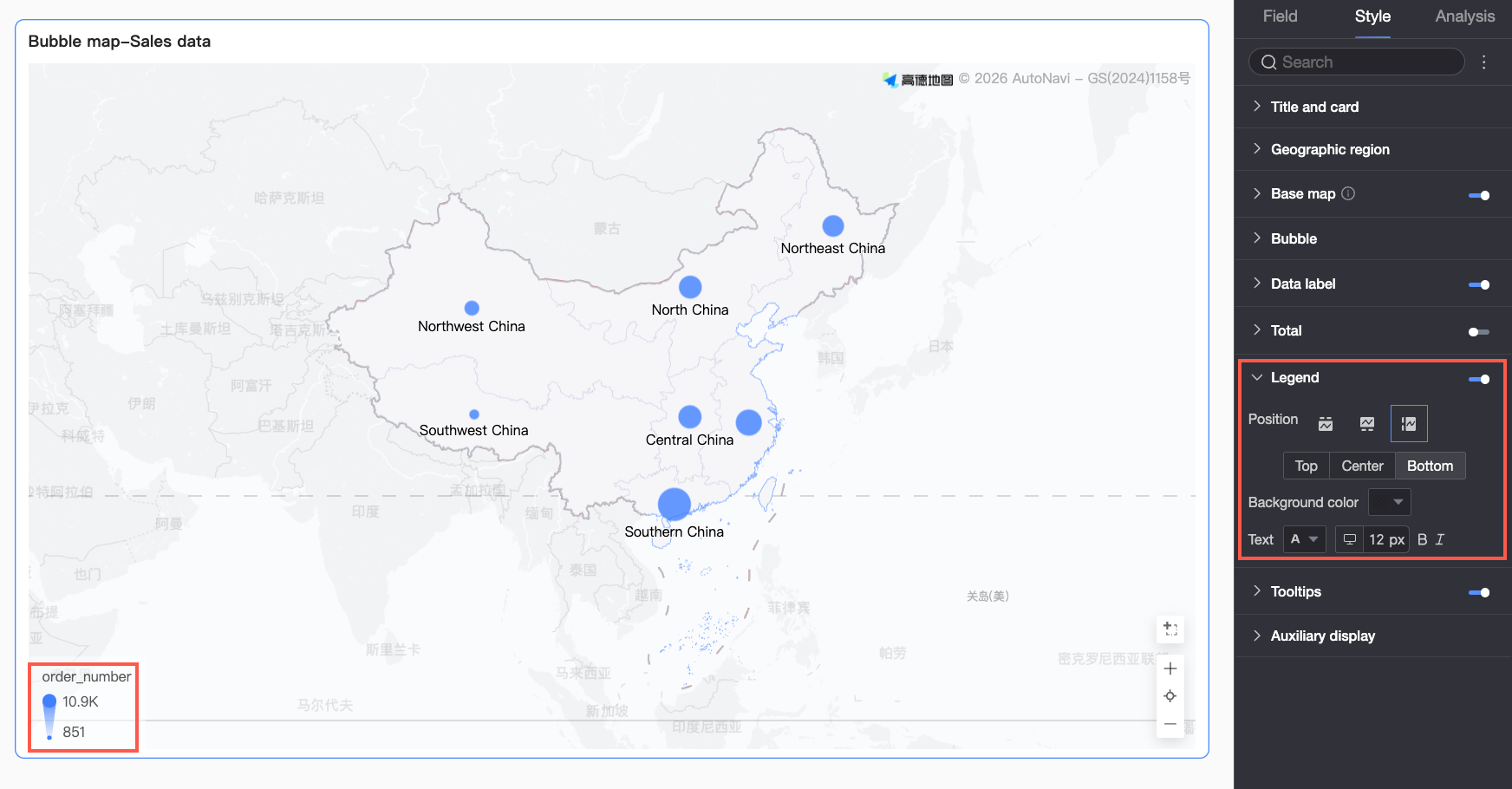Expand the Base map section
The image size is (1512, 789).
click(x=1257, y=193)
